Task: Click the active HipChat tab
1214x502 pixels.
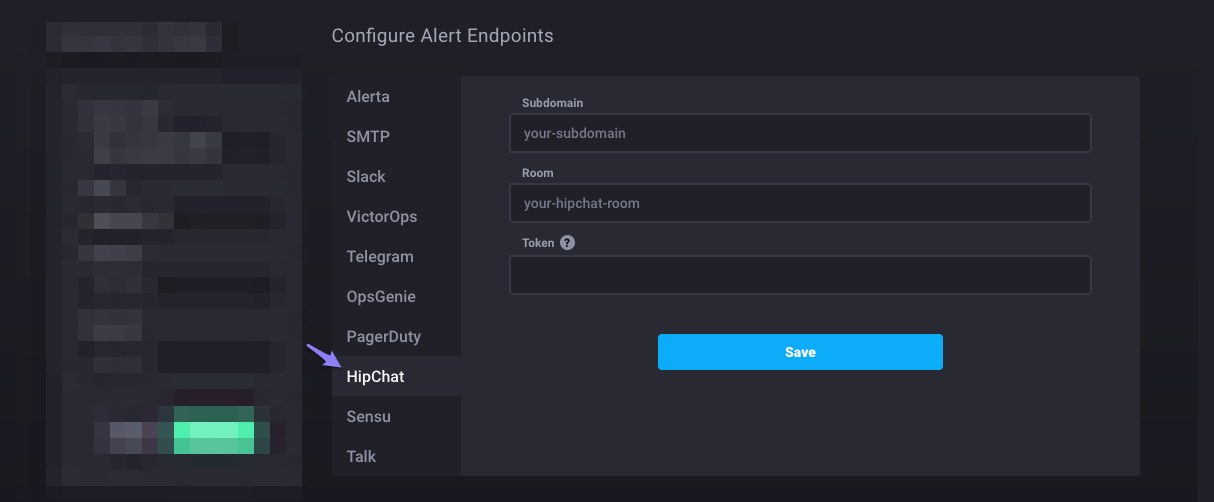Action: point(375,377)
